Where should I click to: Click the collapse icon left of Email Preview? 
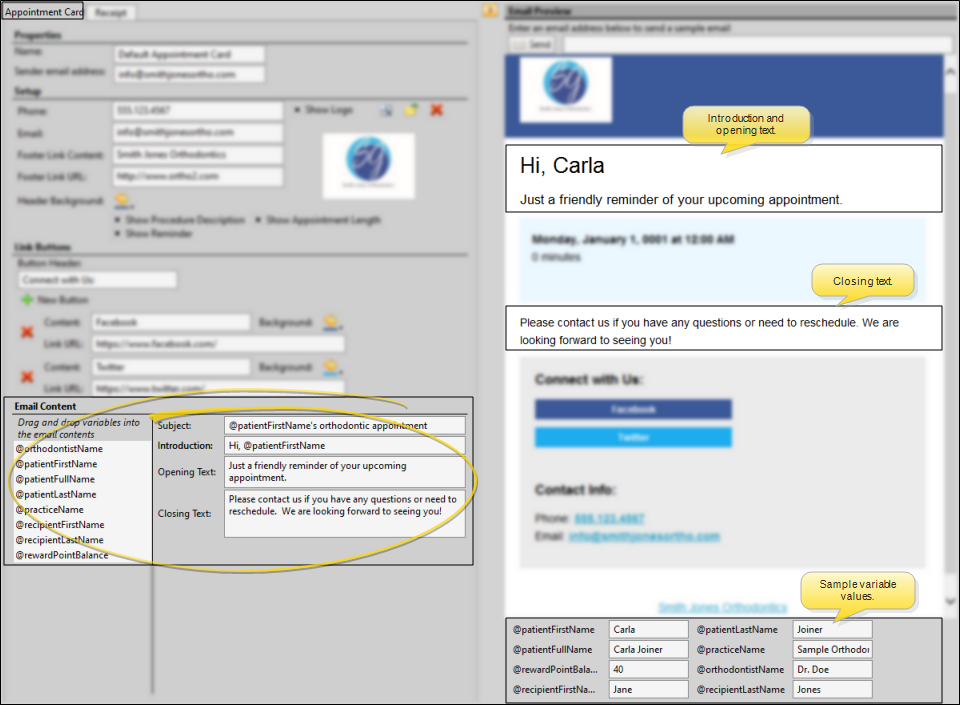(x=490, y=11)
